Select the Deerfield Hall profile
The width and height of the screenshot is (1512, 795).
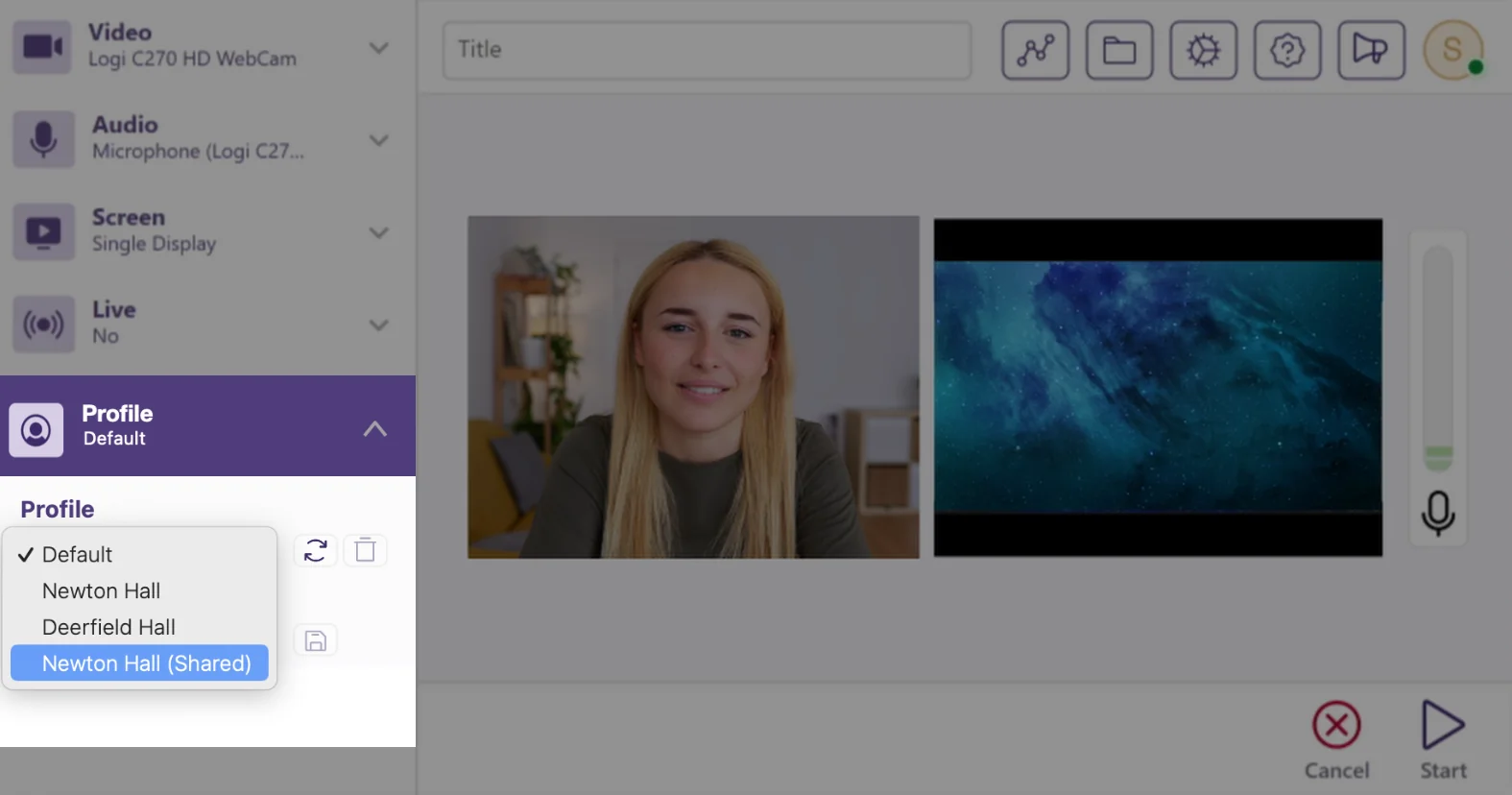[x=139, y=627]
